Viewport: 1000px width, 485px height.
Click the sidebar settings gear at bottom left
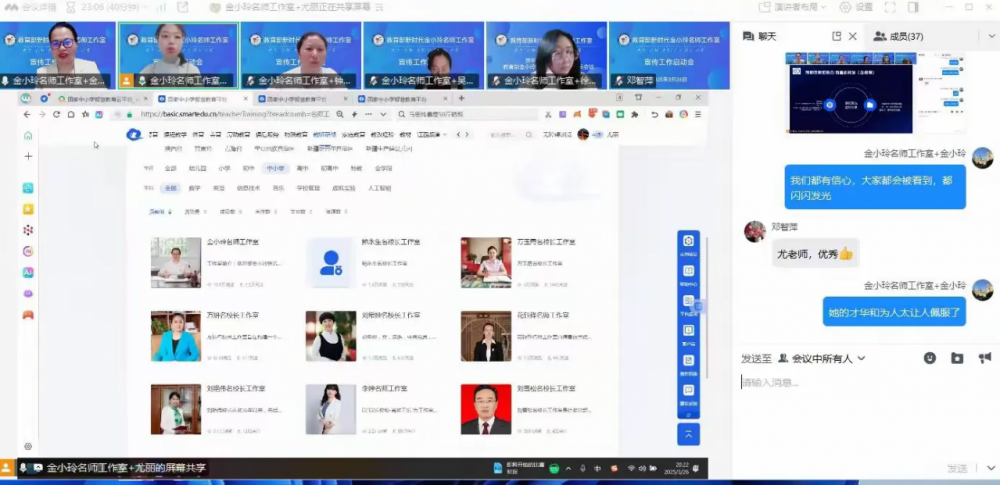click(x=28, y=446)
